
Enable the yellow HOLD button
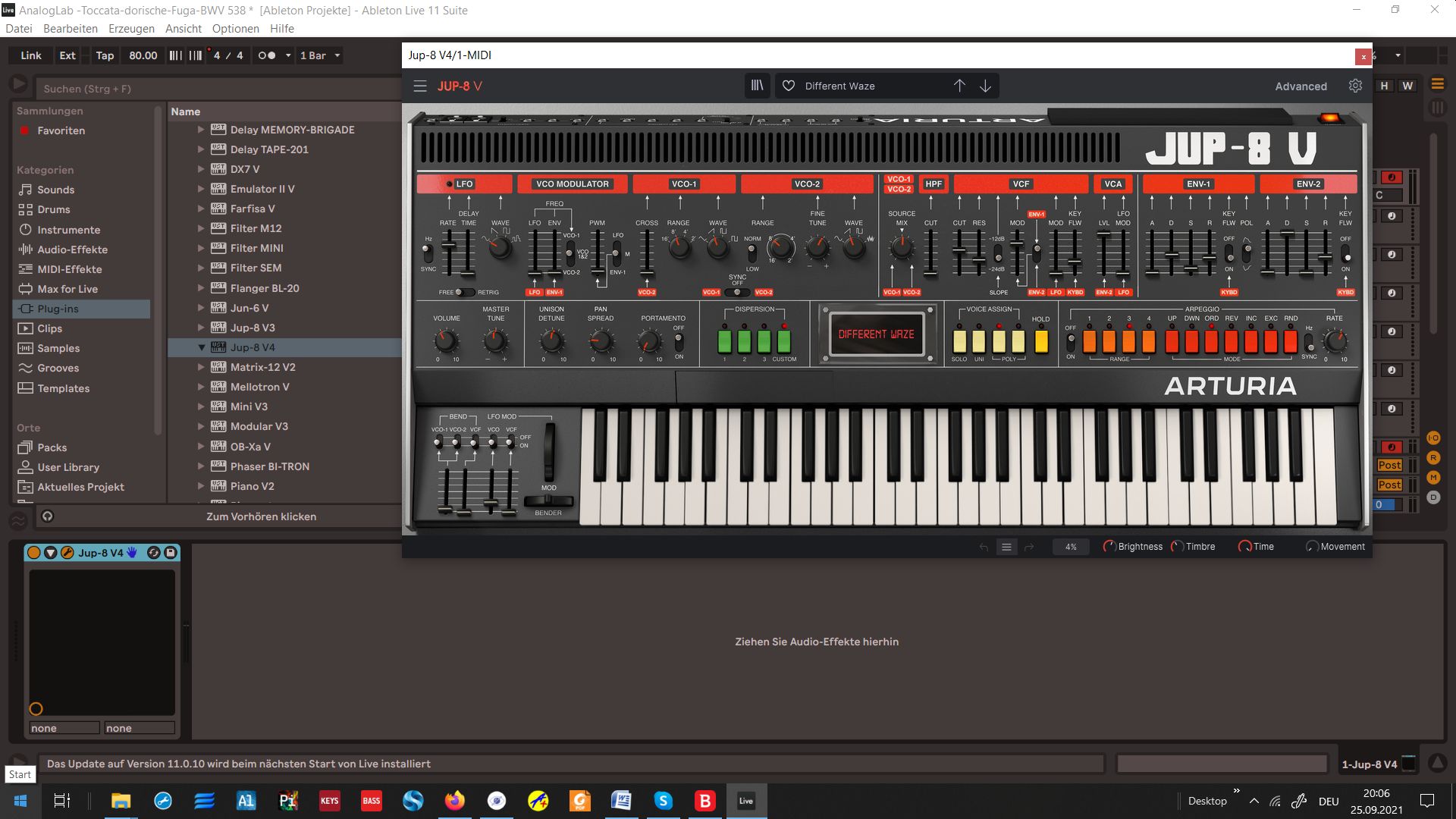pos(1041,341)
